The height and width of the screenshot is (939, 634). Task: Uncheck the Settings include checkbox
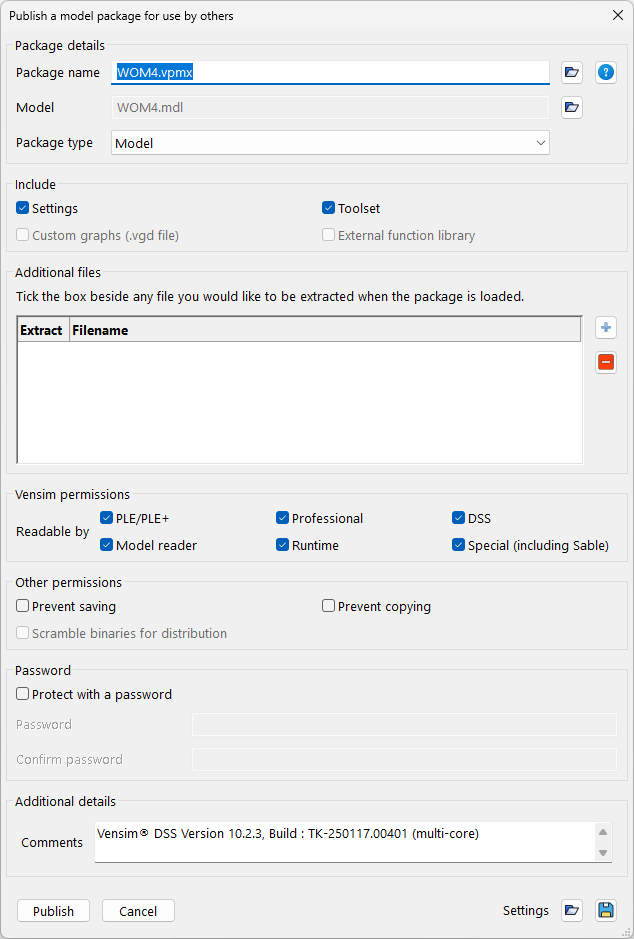[x=23, y=208]
